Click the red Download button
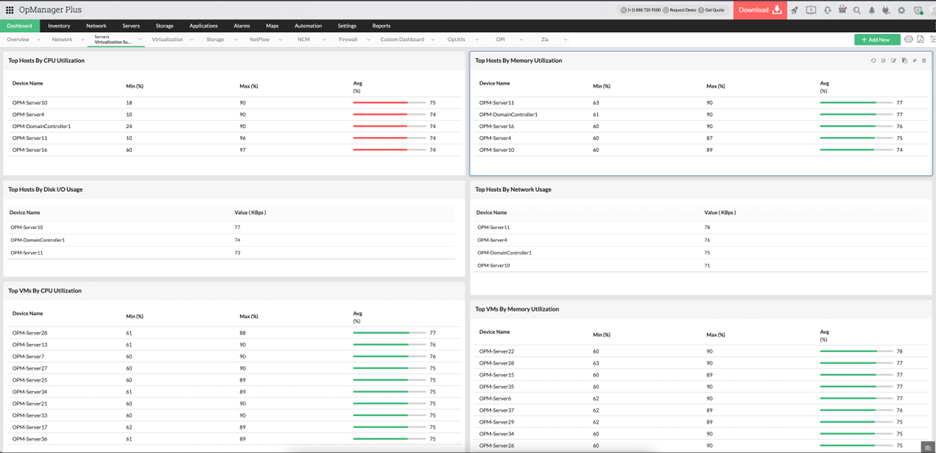 759,10
